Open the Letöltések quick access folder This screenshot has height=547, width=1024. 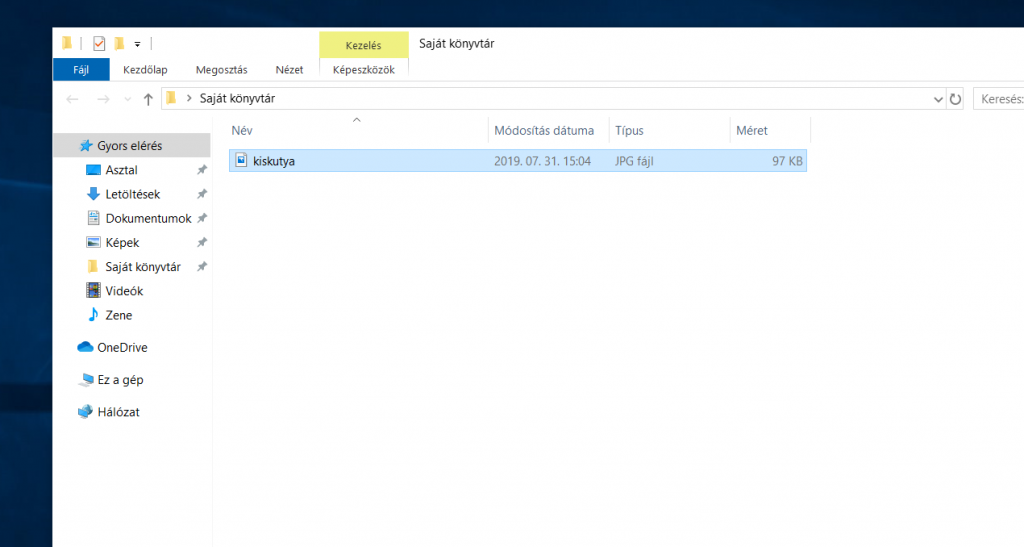coord(132,194)
